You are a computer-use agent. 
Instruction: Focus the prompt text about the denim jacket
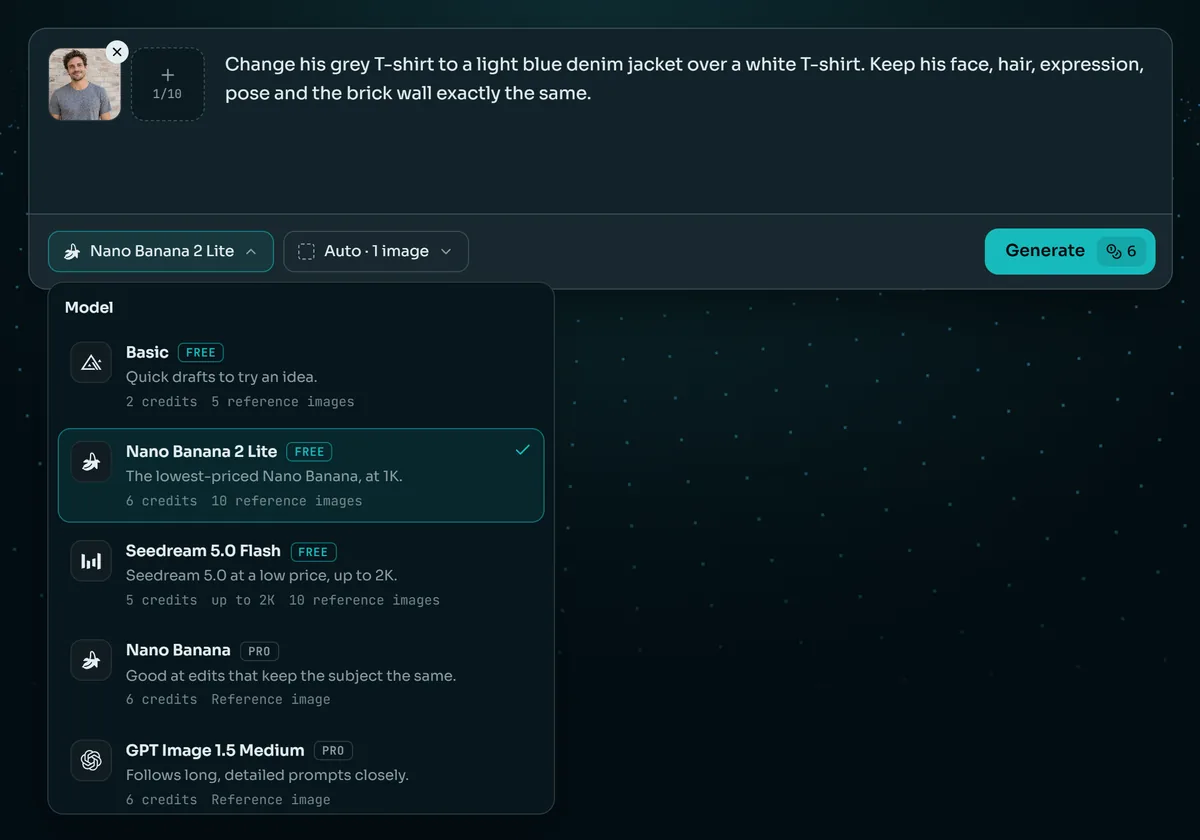684,79
